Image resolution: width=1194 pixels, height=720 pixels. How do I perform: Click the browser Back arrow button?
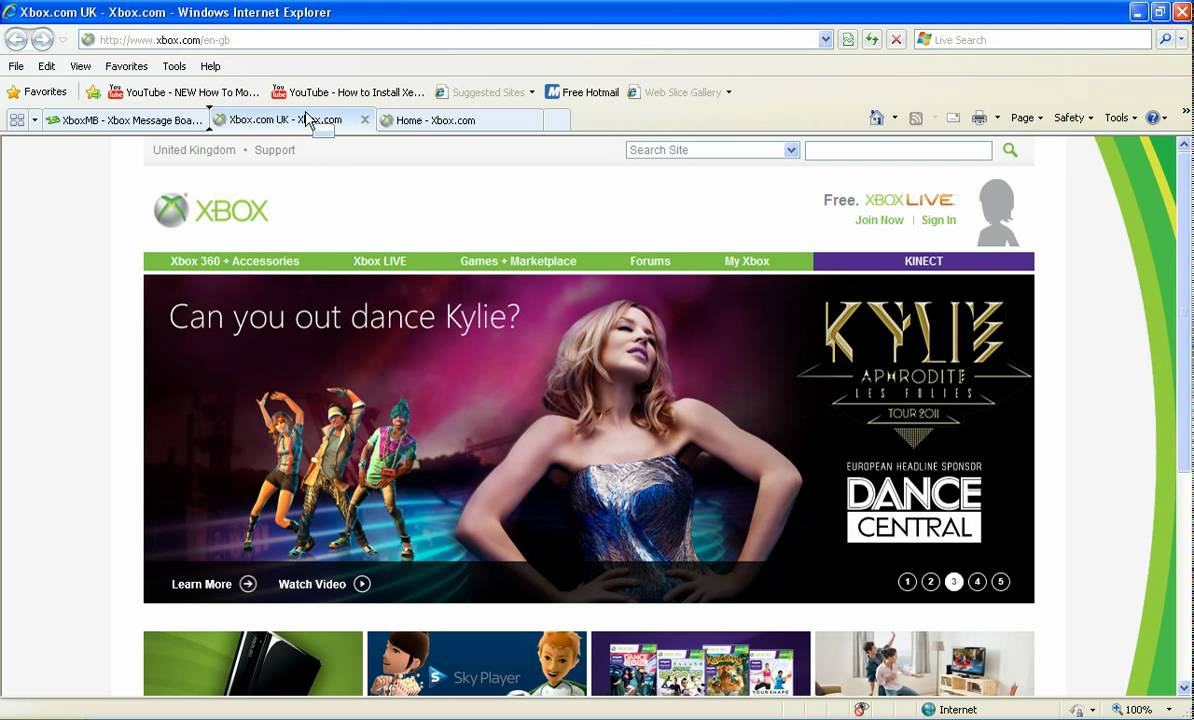click(16, 39)
